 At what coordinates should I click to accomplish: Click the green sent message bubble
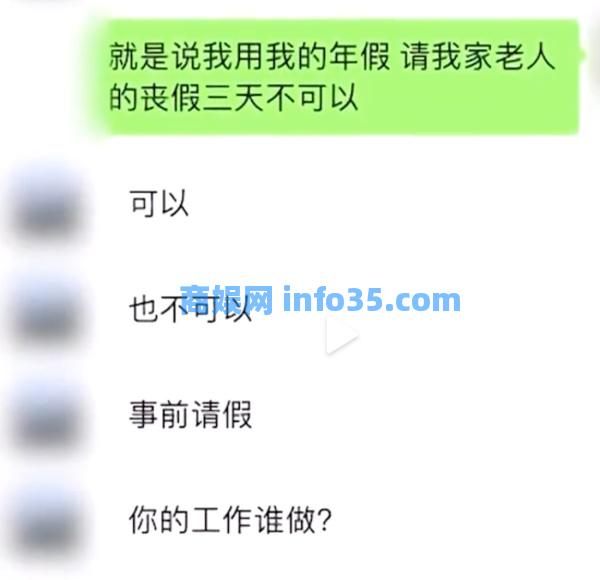pyautogui.click(x=341, y=77)
